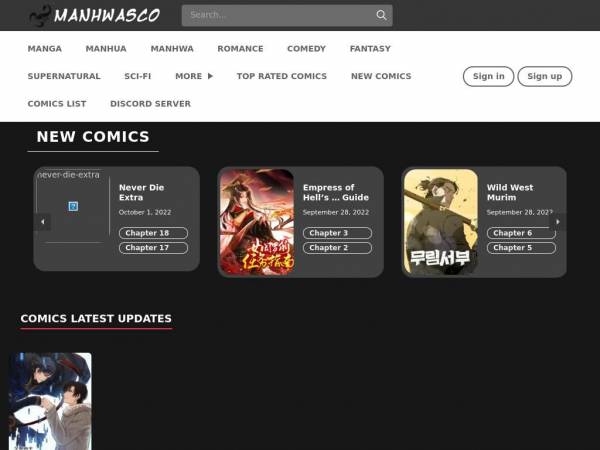Viewport: 600px width, 450px height.
Task: Click the Sign up button
Action: click(545, 77)
